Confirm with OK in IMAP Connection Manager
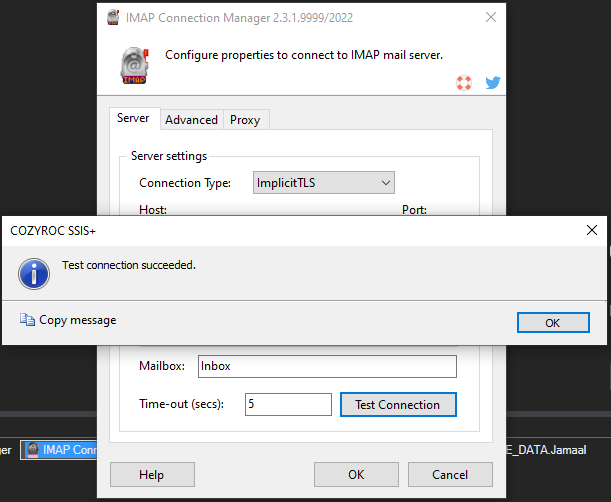The height and width of the screenshot is (502, 611). pyautogui.click(x=356, y=474)
